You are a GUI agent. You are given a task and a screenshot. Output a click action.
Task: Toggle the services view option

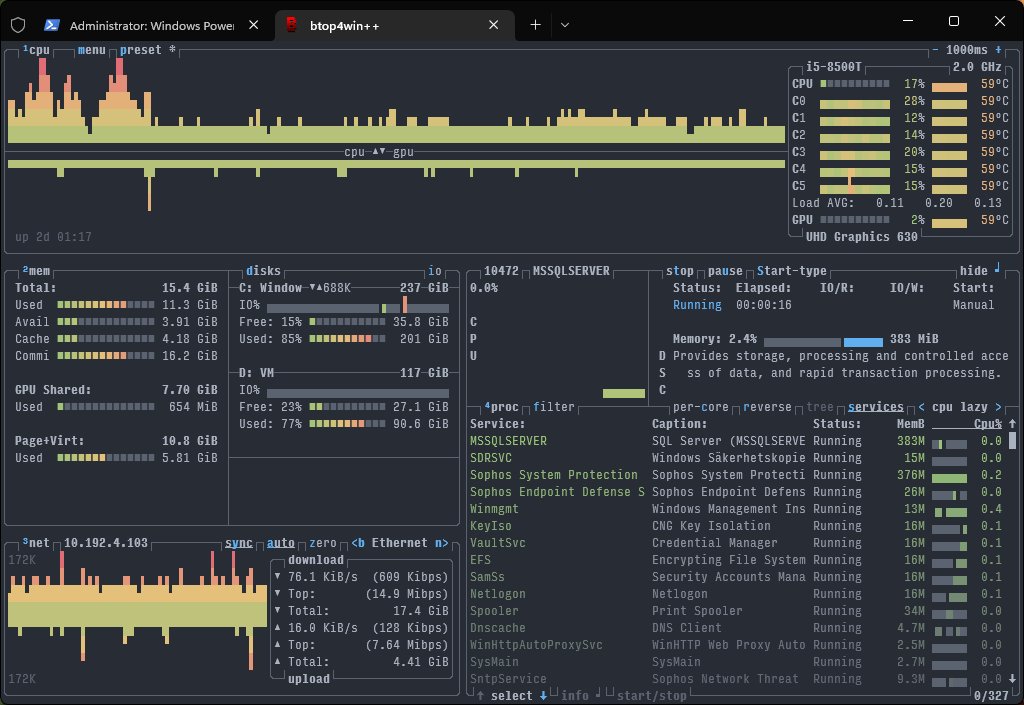click(876, 407)
